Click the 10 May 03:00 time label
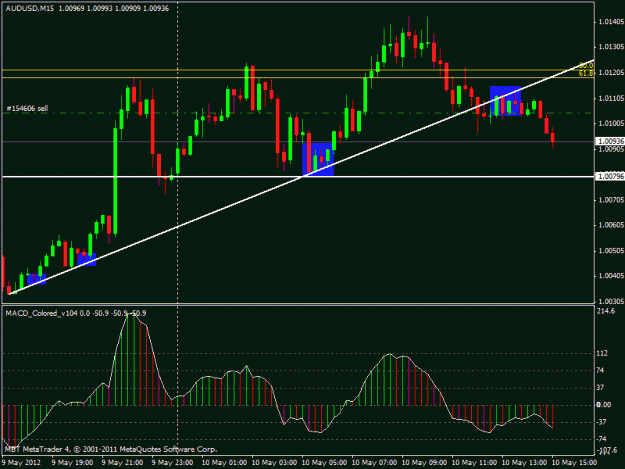The image size is (625, 469). click(275, 463)
